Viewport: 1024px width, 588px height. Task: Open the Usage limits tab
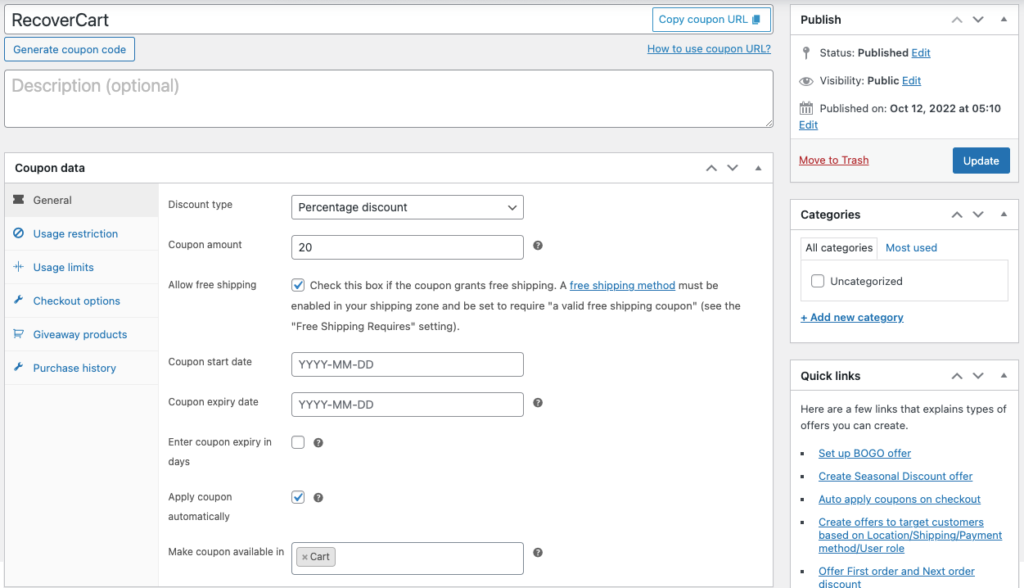(82, 267)
